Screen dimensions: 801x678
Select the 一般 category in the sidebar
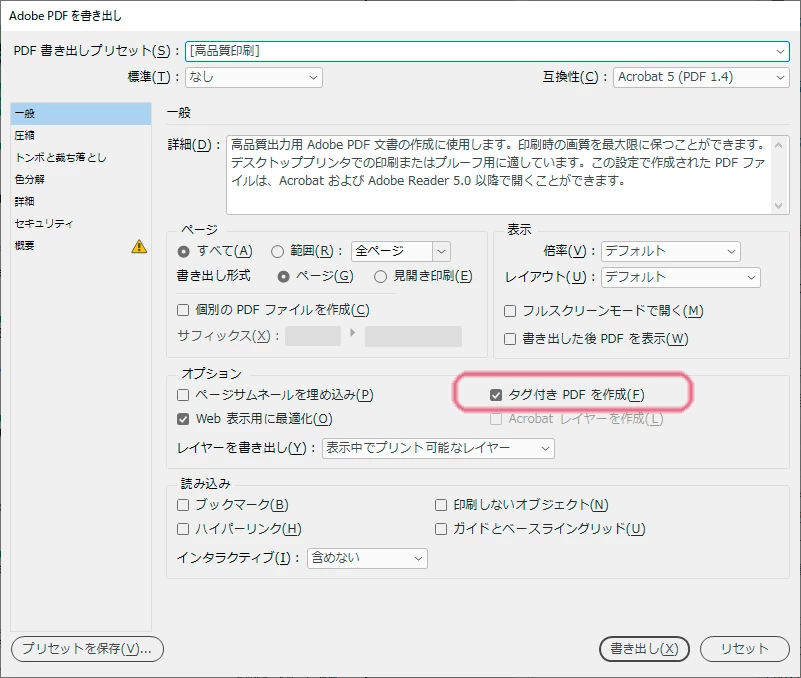[x=81, y=113]
